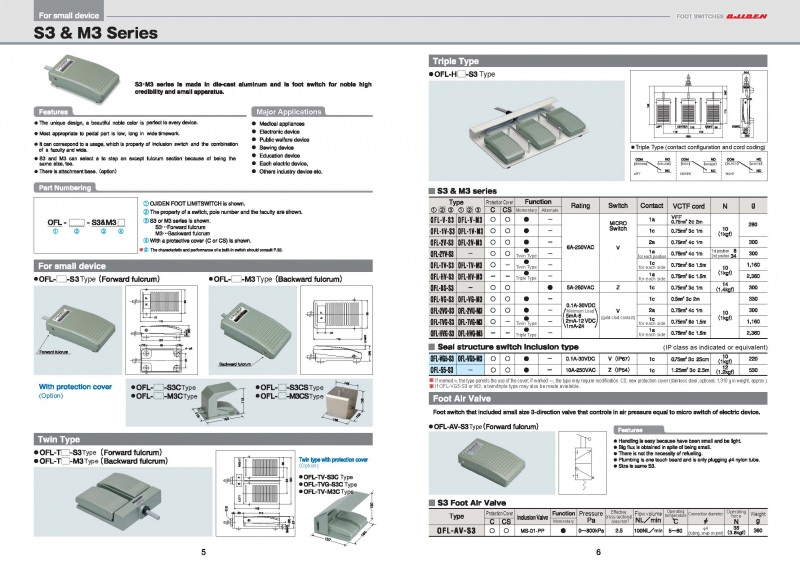Click the 'OFL-BS-S3' table cell
The width and height of the screenshot is (800, 570).
tap(442, 288)
